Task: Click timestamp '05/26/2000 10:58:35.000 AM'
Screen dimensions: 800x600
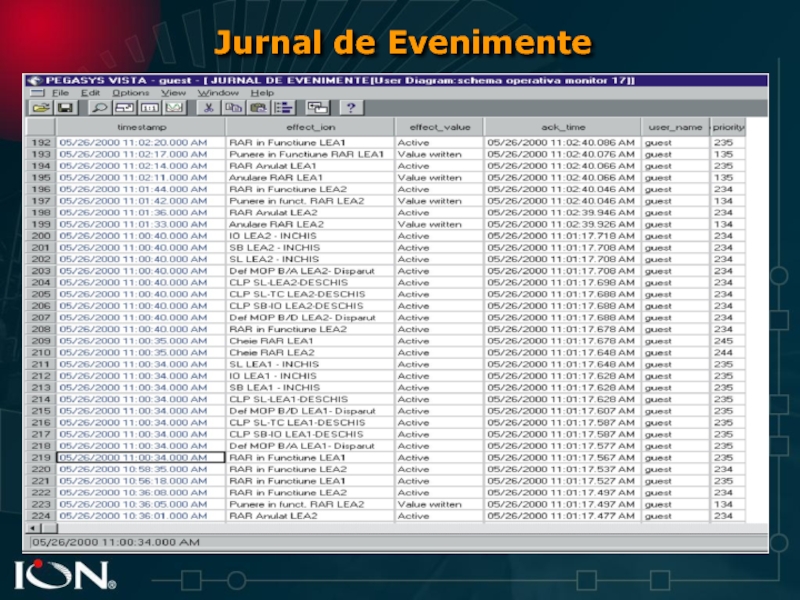Action: click(141, 469)
